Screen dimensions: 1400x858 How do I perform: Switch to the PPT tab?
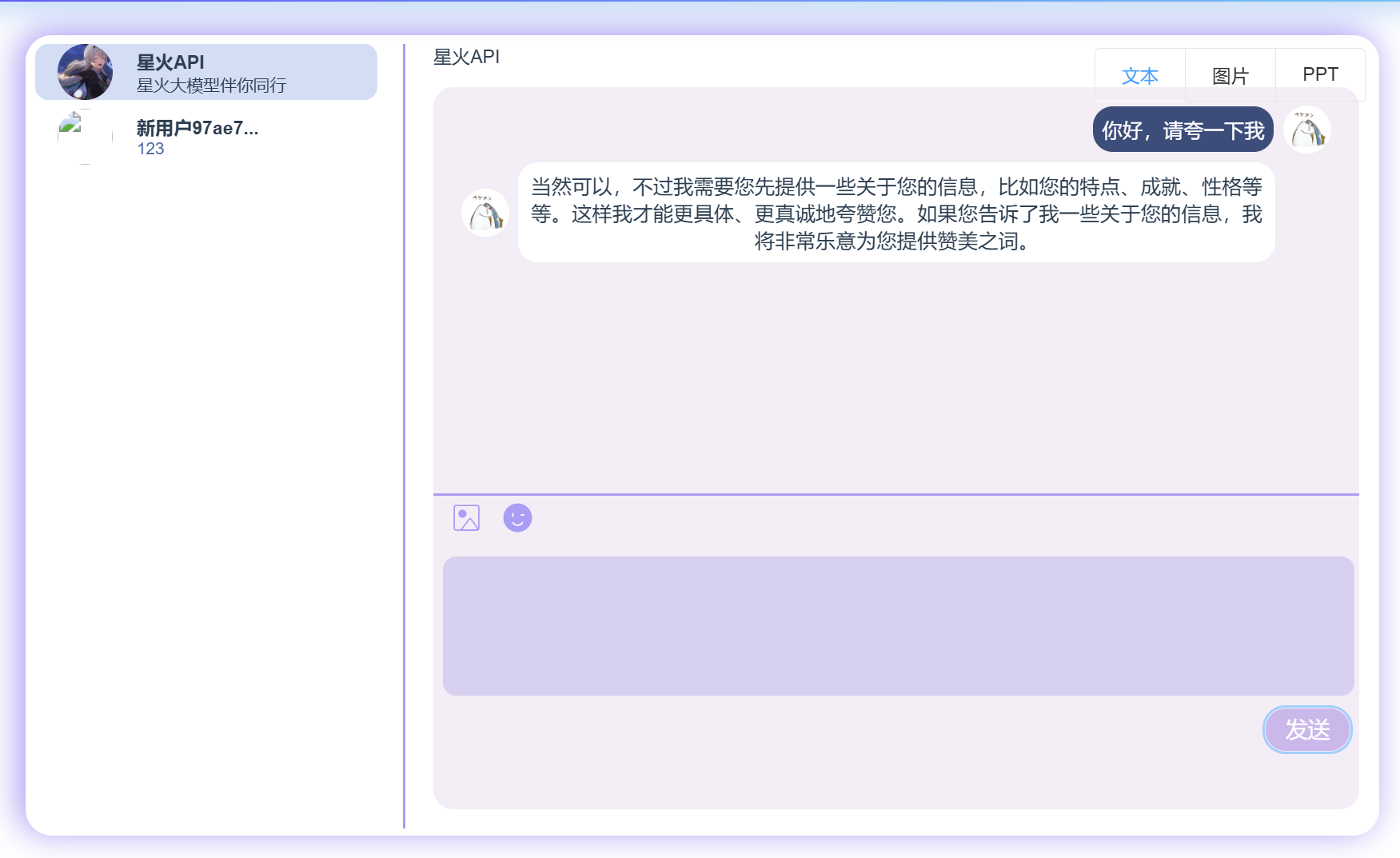[1320, 75]
